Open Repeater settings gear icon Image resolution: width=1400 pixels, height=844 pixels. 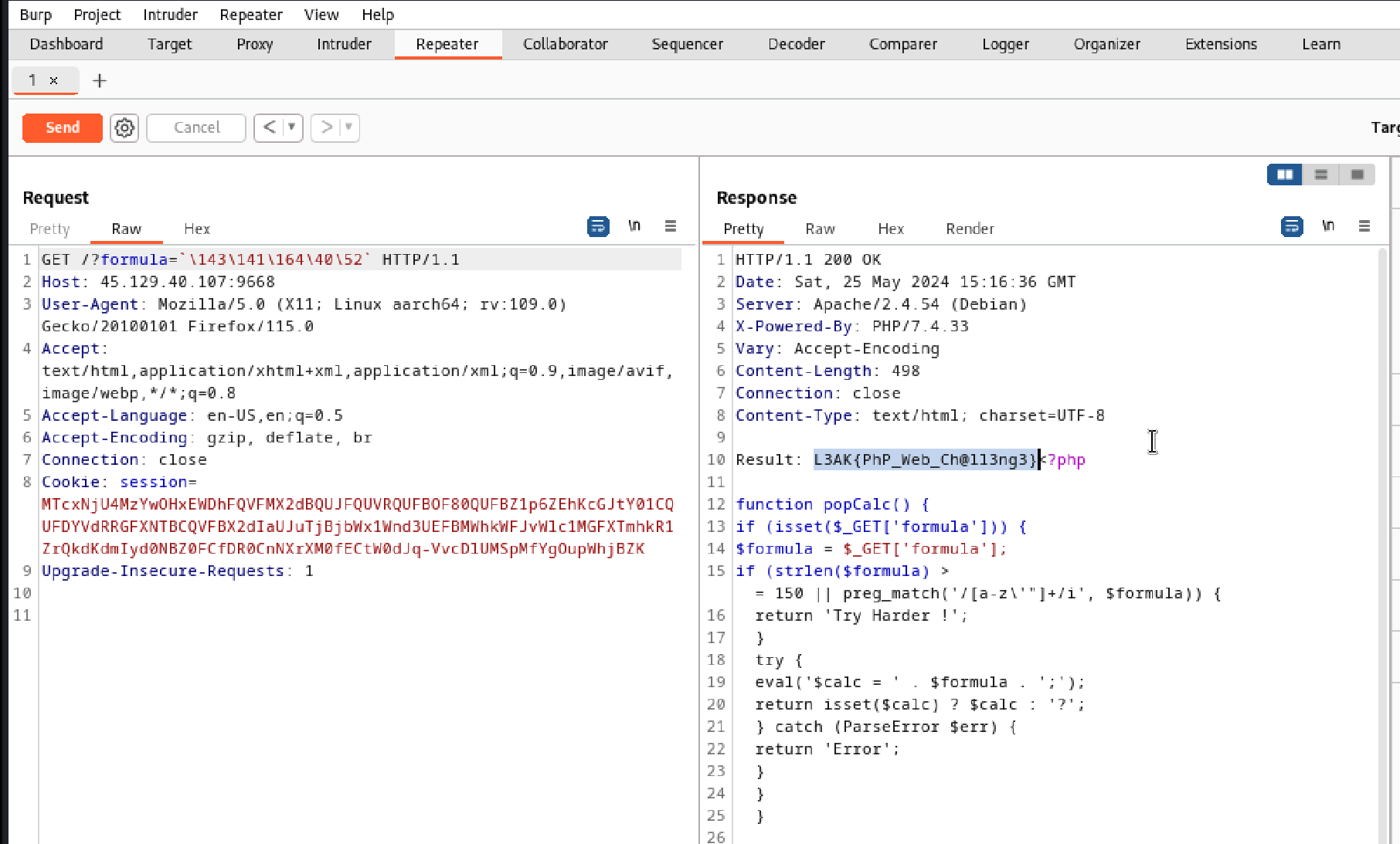coord(124,127)
